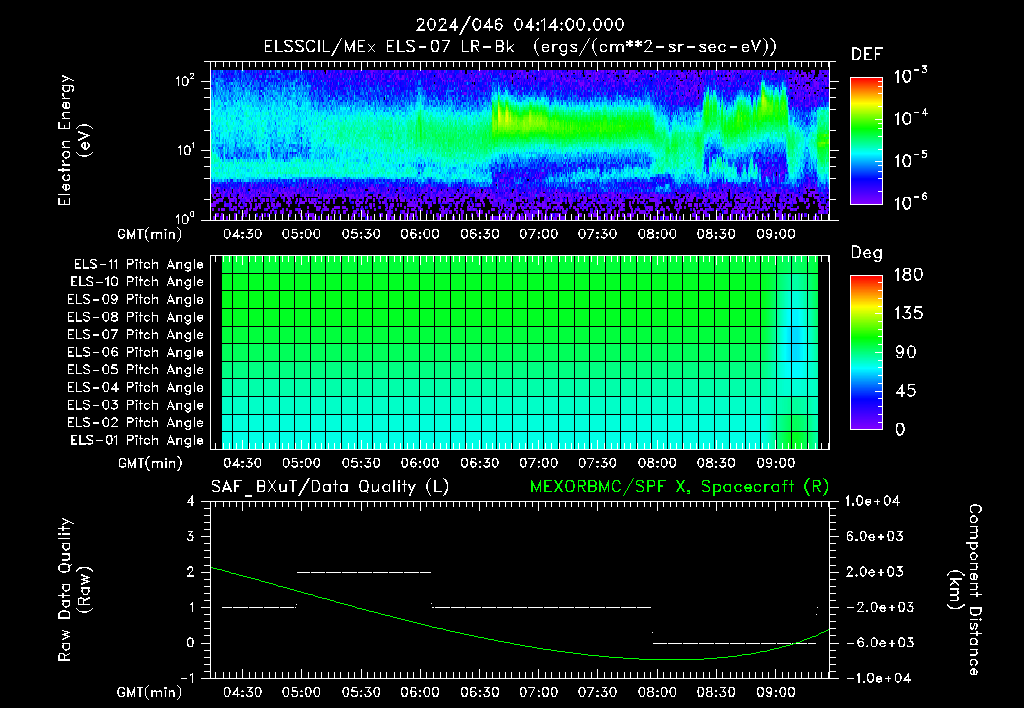Screen dimensions: 1024x708
Task: Click the data quality level 2 line segment
Action: click(364, 572)
